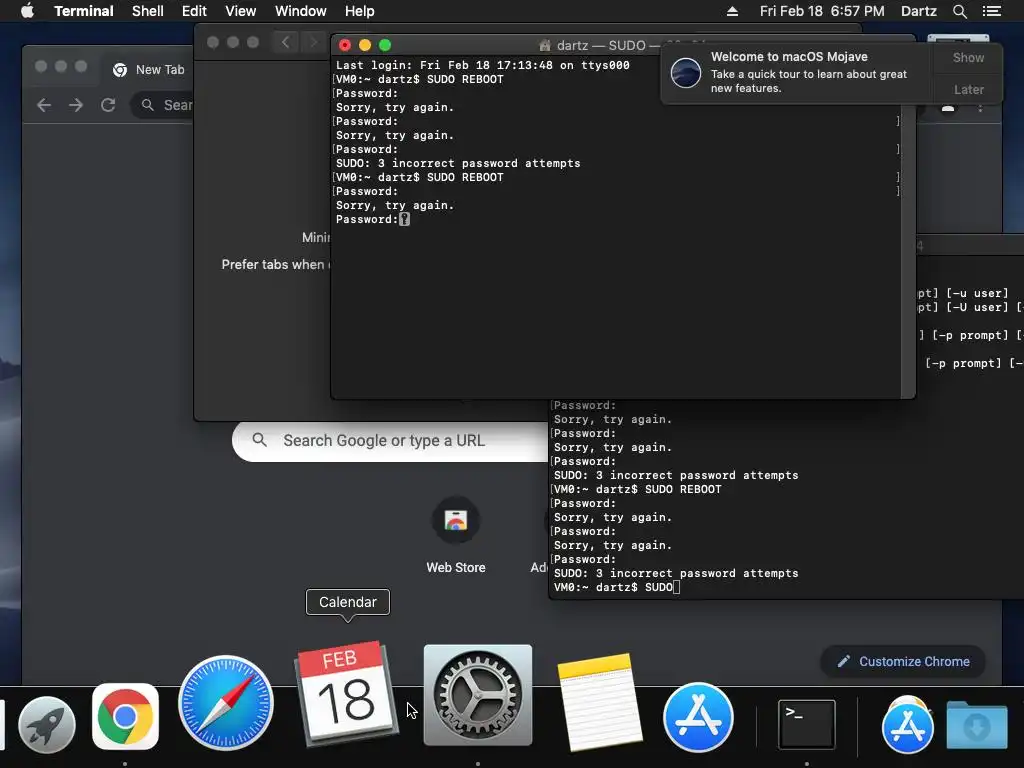Click the Mojave icon in the notification
Screen dimensions: 1024x768
tap(686, 72)
